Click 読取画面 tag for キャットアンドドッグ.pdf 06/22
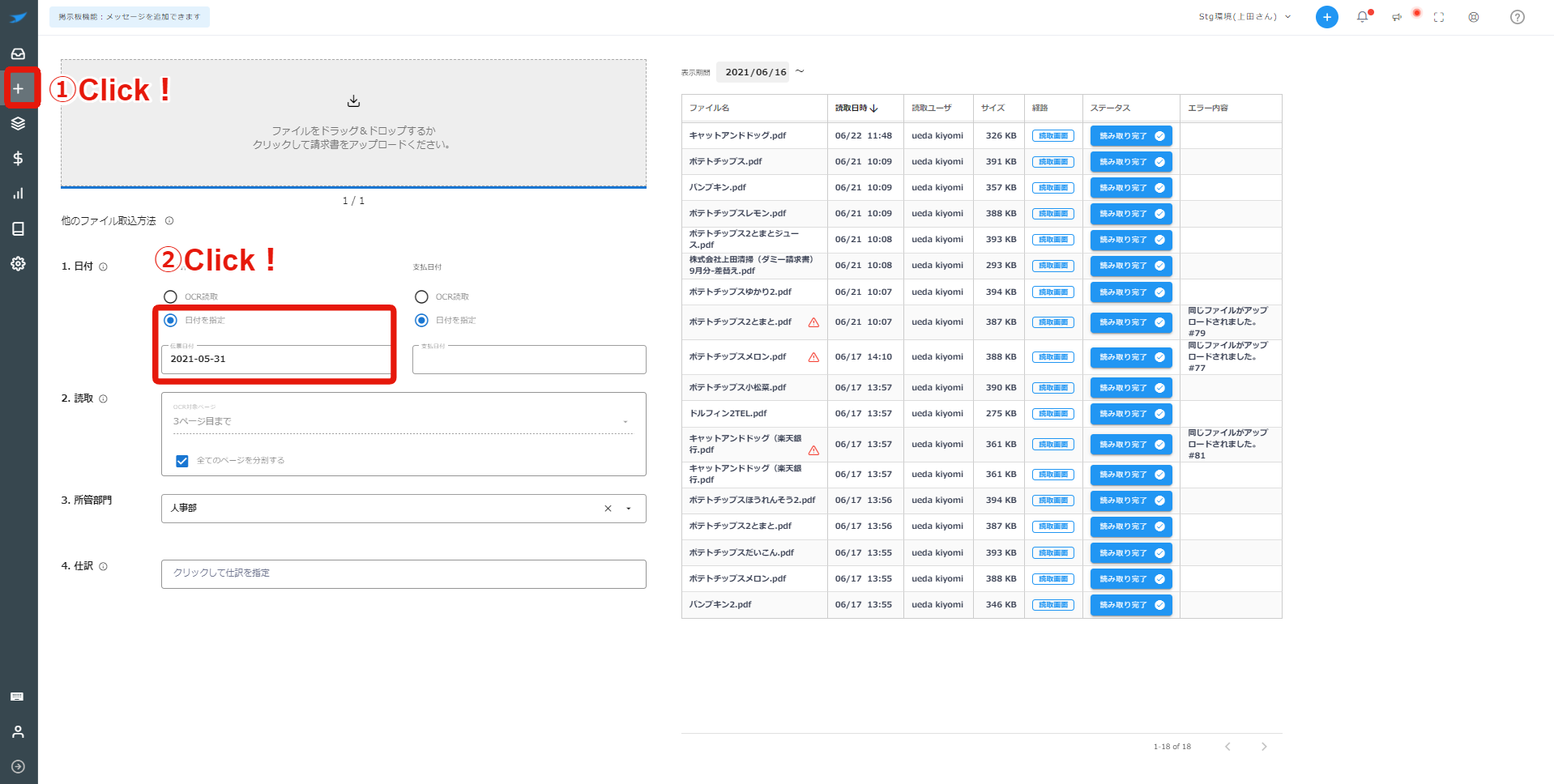This screenshot has width=1554, height=784. (x=1053, y=136)
